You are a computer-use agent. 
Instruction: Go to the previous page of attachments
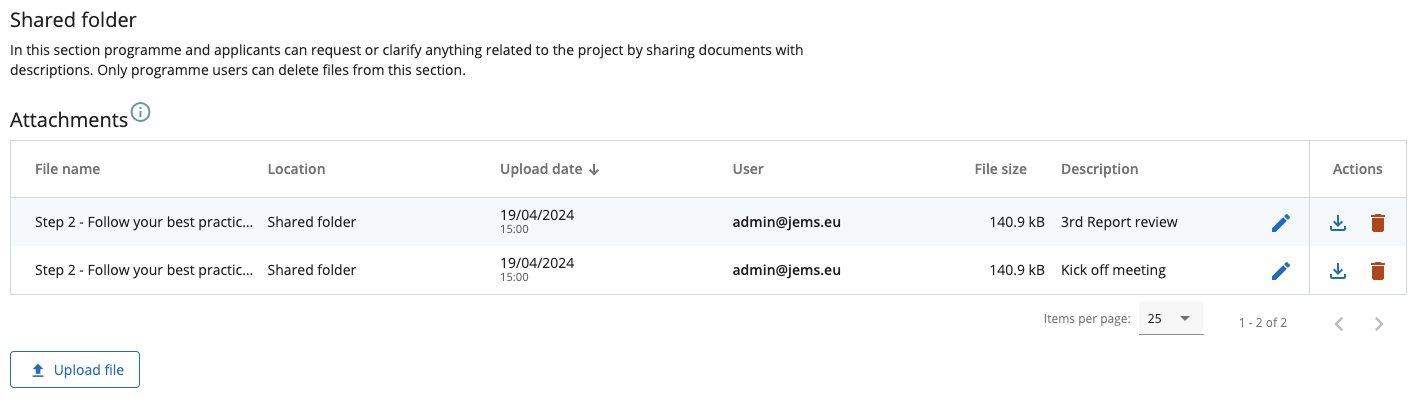tap(1339, 323)
